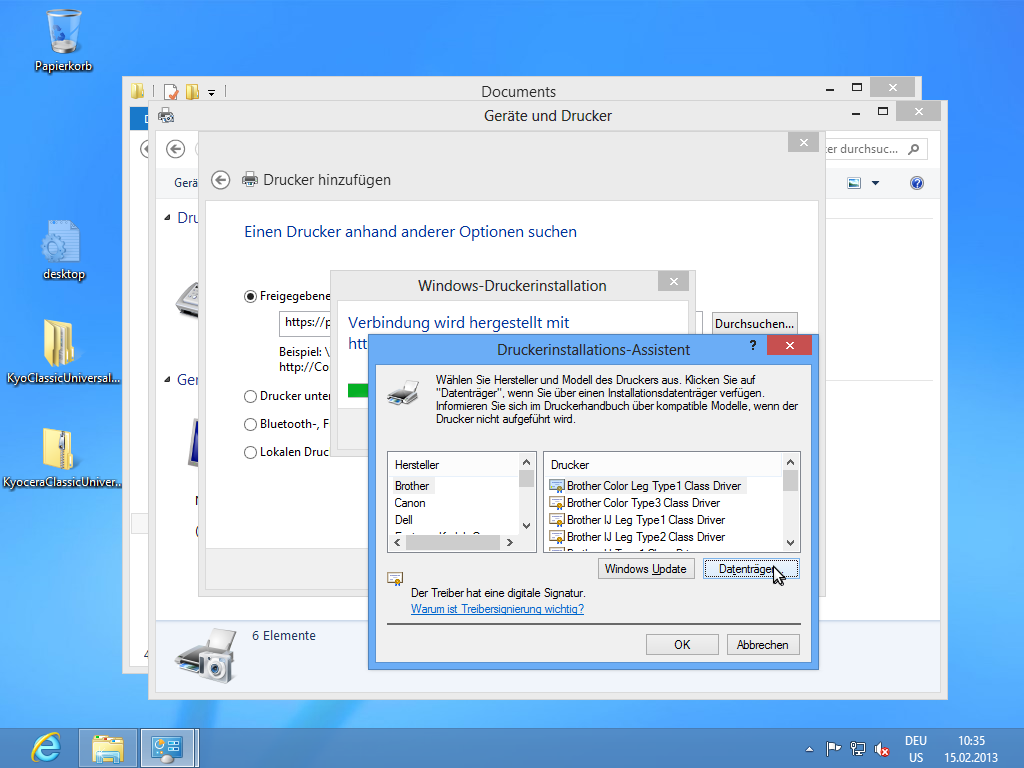Close the Druckerinstallations-Assistent dialog

[790, 345]
